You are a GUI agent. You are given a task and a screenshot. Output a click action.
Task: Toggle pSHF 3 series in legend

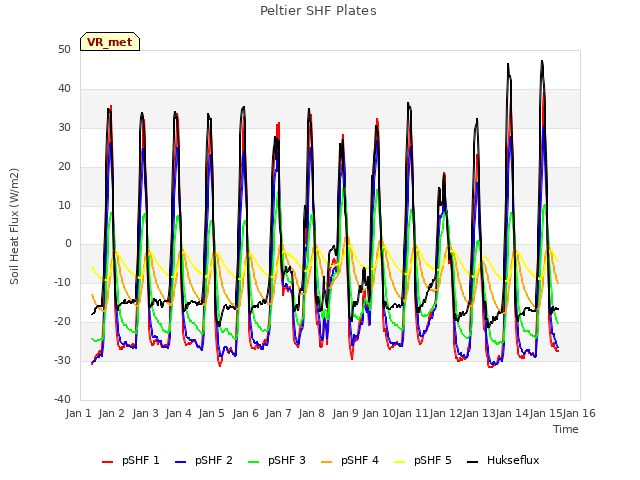click(x=277, y=460)
